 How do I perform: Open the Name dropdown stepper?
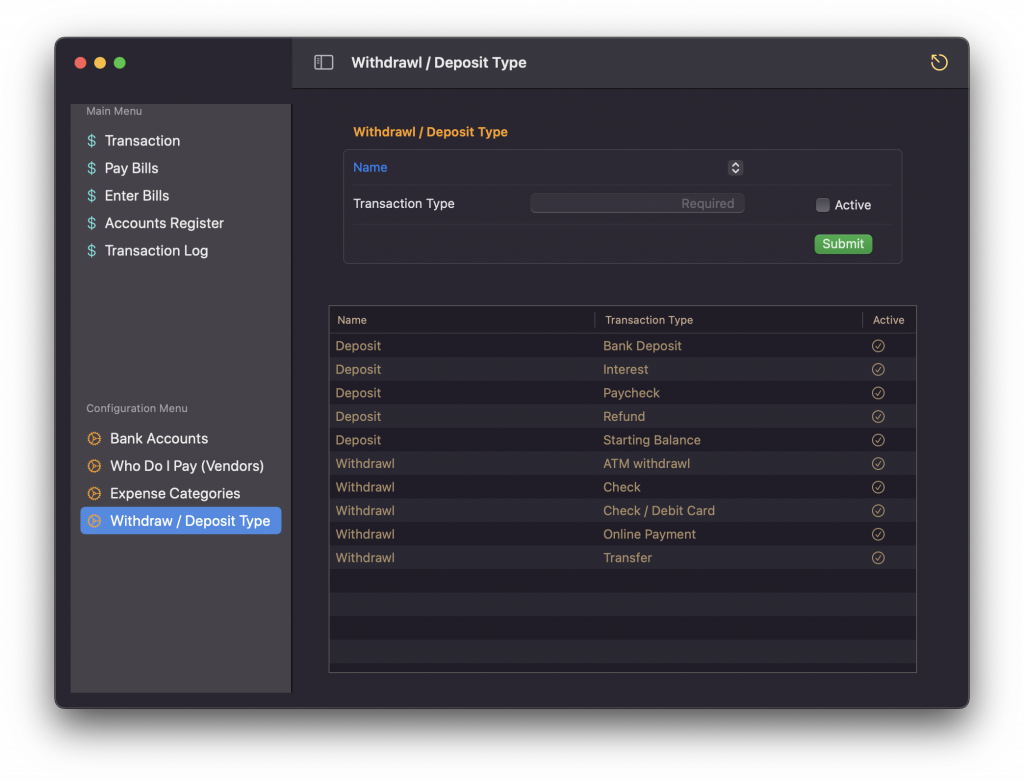735,168
